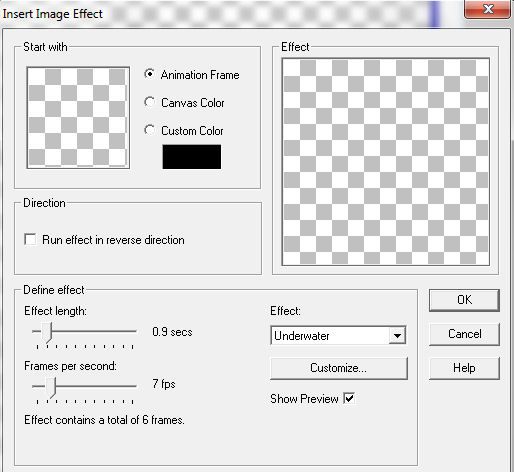Screen dimensions: 514x472
Task: Click the Start with frame thumbnail
Action: (x=78, y=118)
